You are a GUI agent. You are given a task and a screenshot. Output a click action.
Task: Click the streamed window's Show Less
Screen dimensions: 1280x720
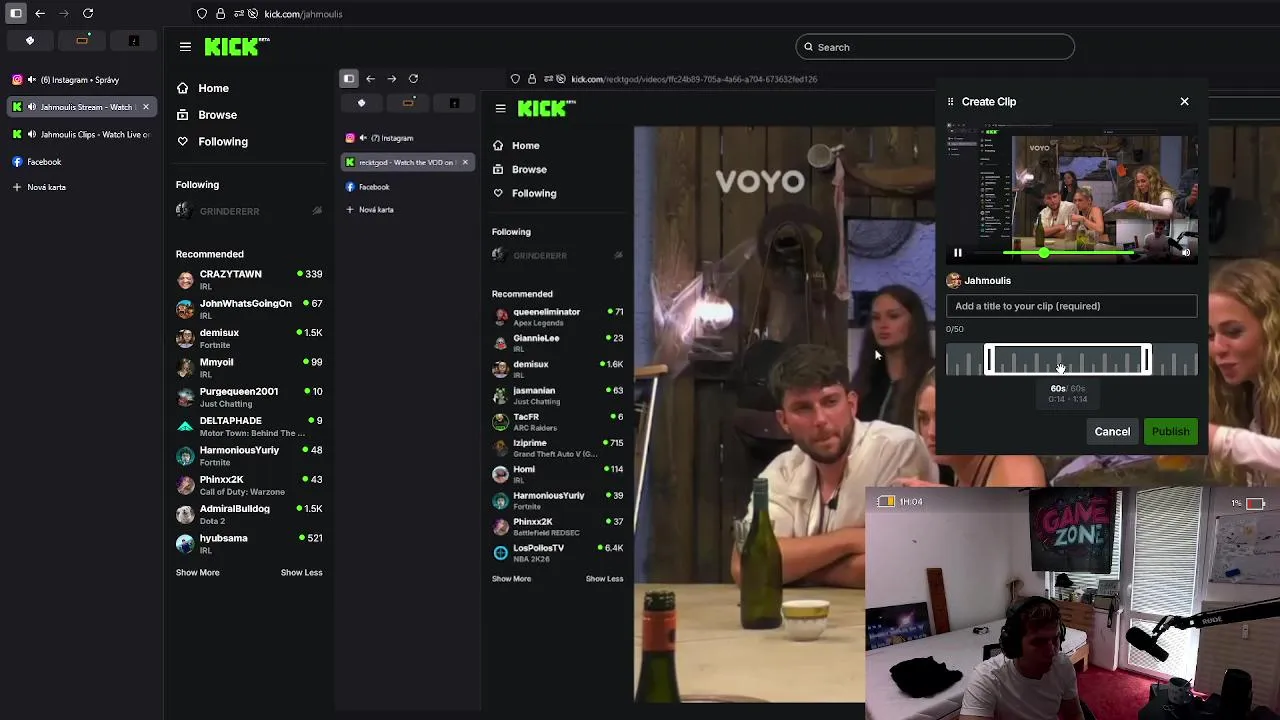coord(604,579)
